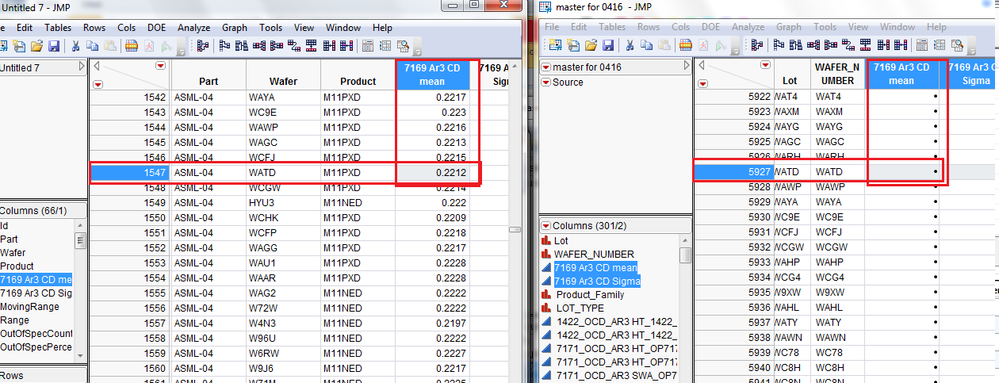Click Save disk icon in master window toolbar

click(x=608, y=45)
